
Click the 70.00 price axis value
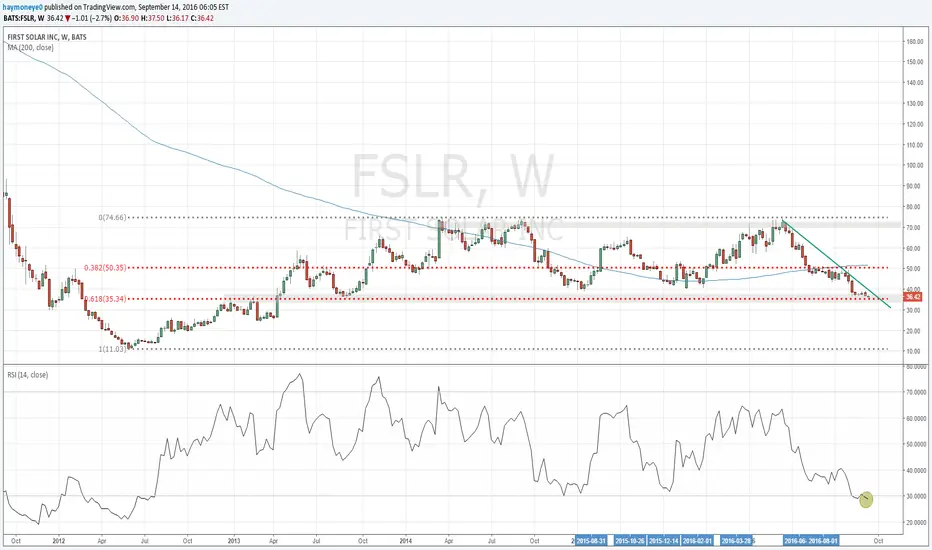pos(915,228)
